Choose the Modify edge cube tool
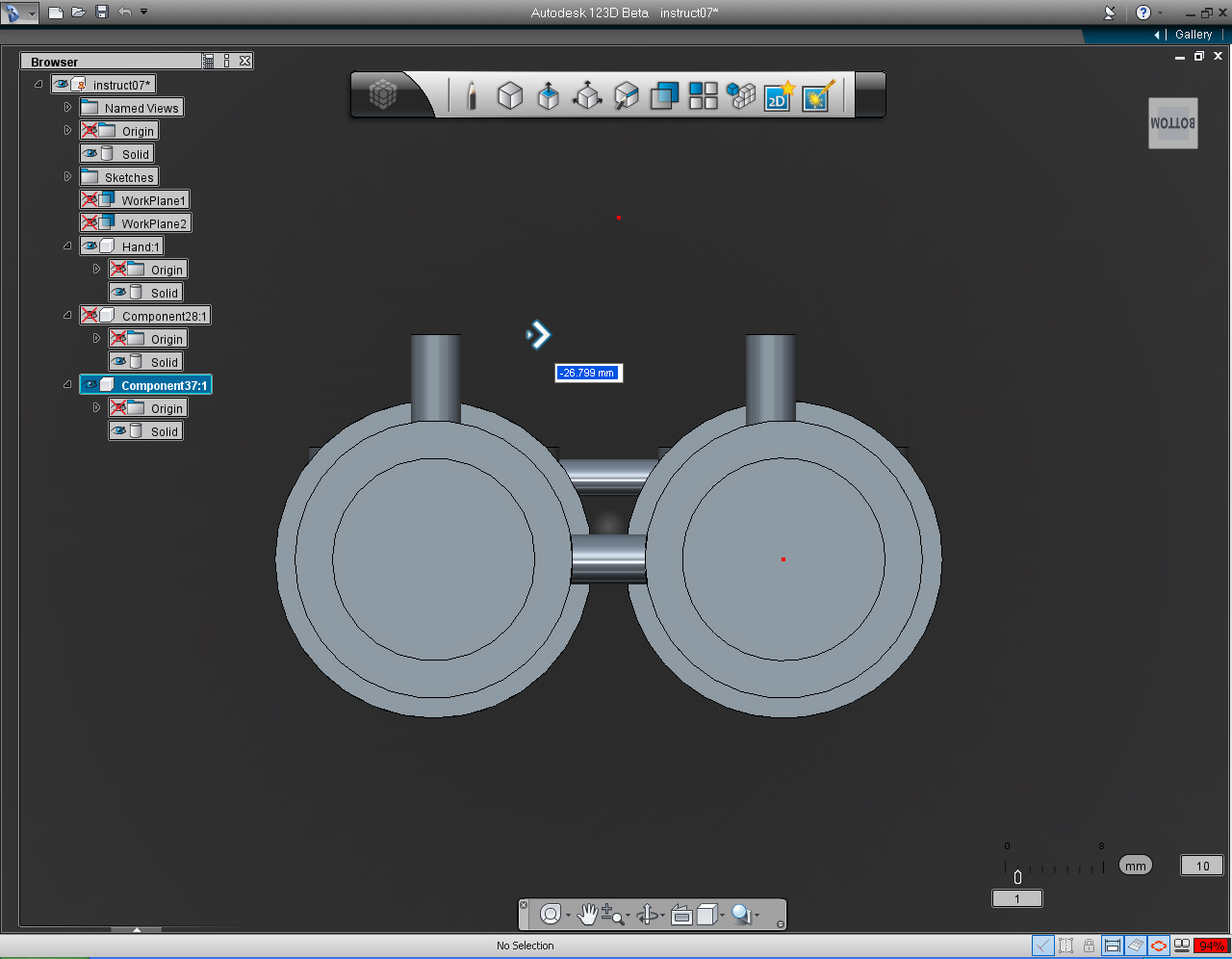The height and width of the screenshot is (959, 1232). point(627,95)
